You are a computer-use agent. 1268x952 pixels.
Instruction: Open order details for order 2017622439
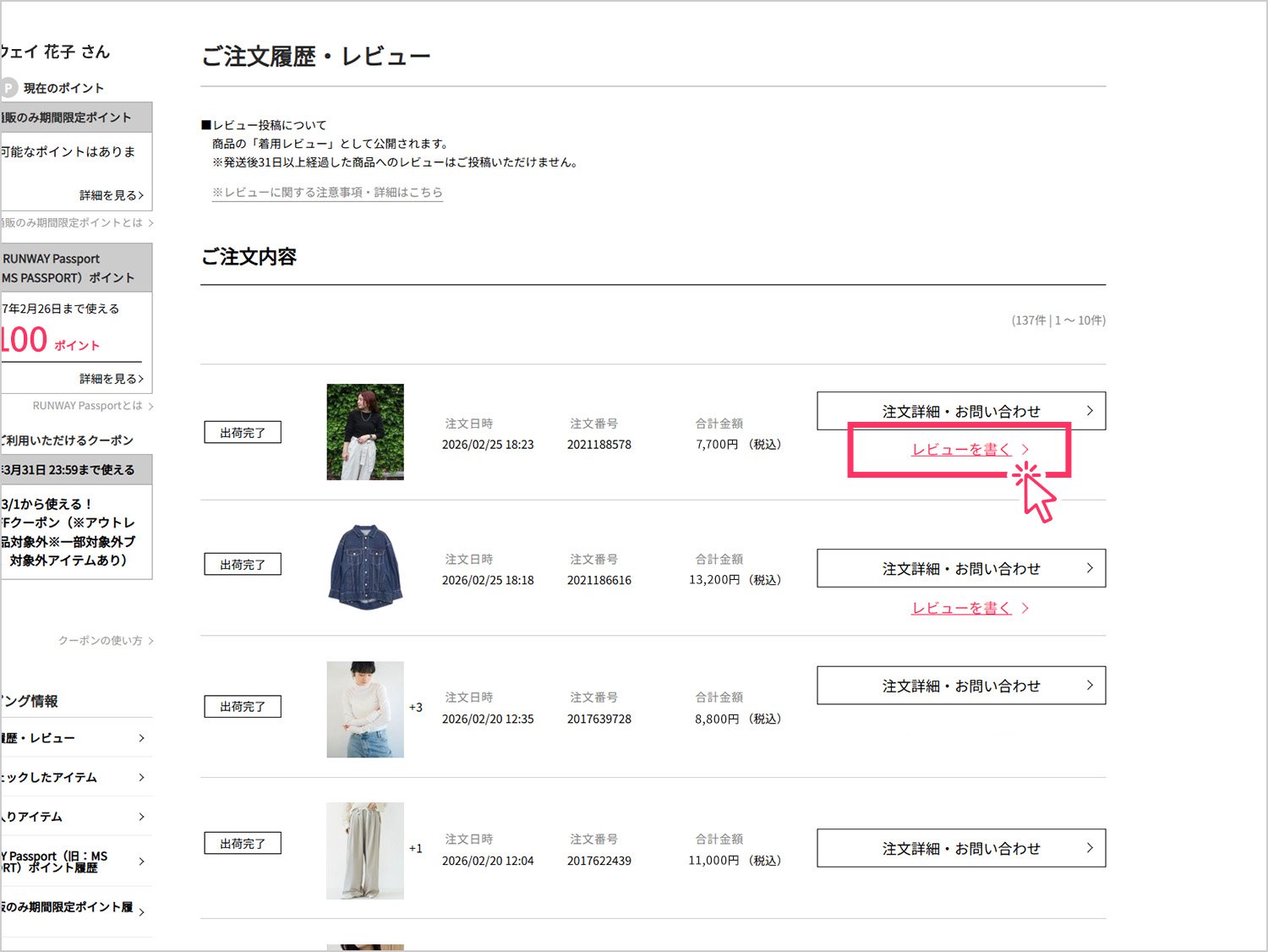tap(960, 848)
